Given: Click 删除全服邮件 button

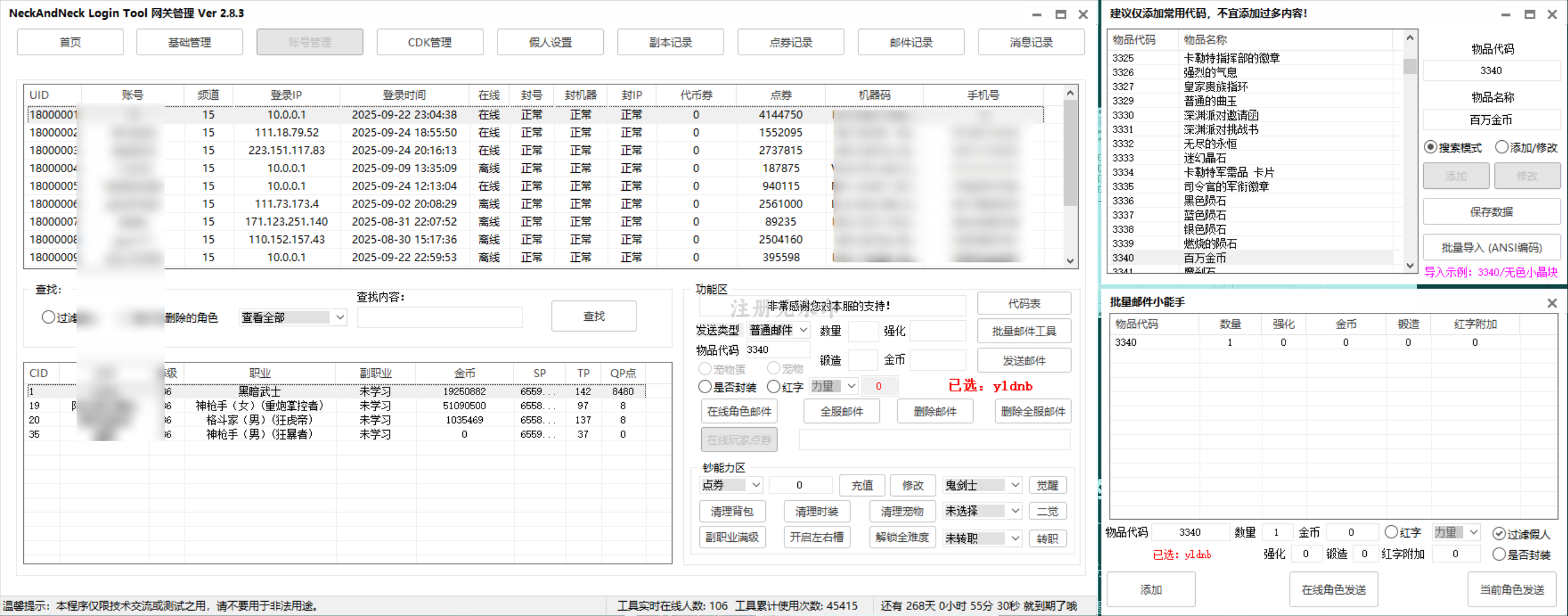Looking at the screenshot, I should pos(1033,412).
